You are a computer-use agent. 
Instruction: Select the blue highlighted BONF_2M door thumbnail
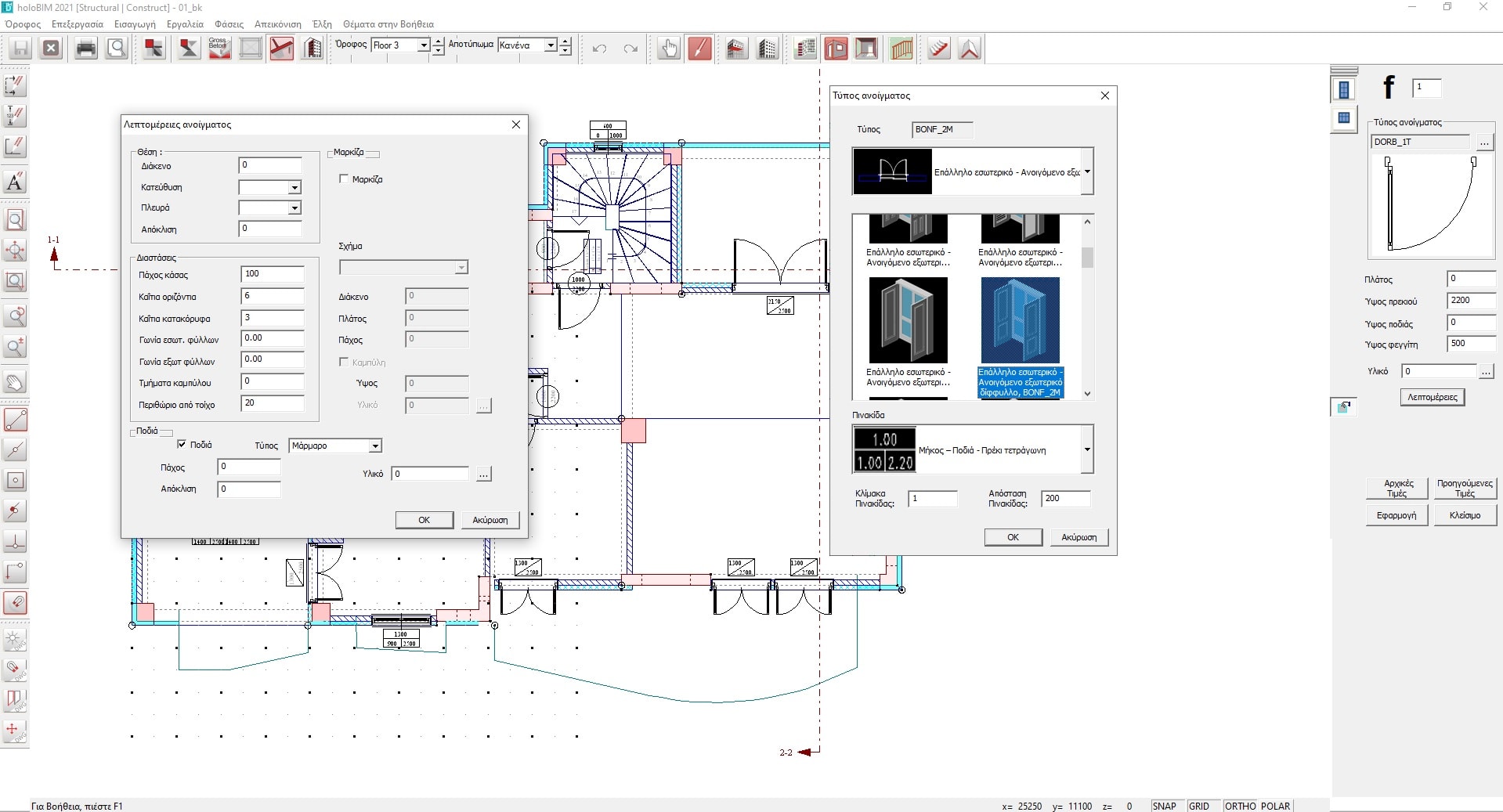click(x=1020, y=320)
